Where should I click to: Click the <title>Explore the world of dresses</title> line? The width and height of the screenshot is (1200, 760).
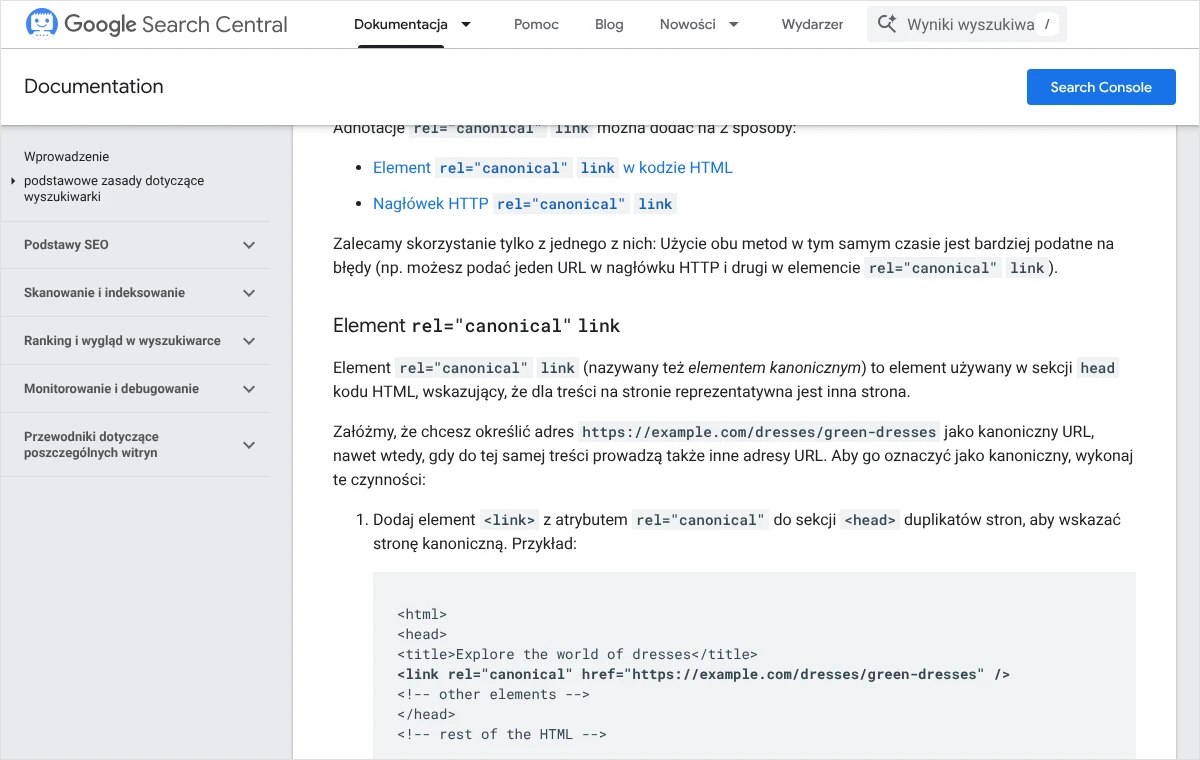(x=577, y=654)
